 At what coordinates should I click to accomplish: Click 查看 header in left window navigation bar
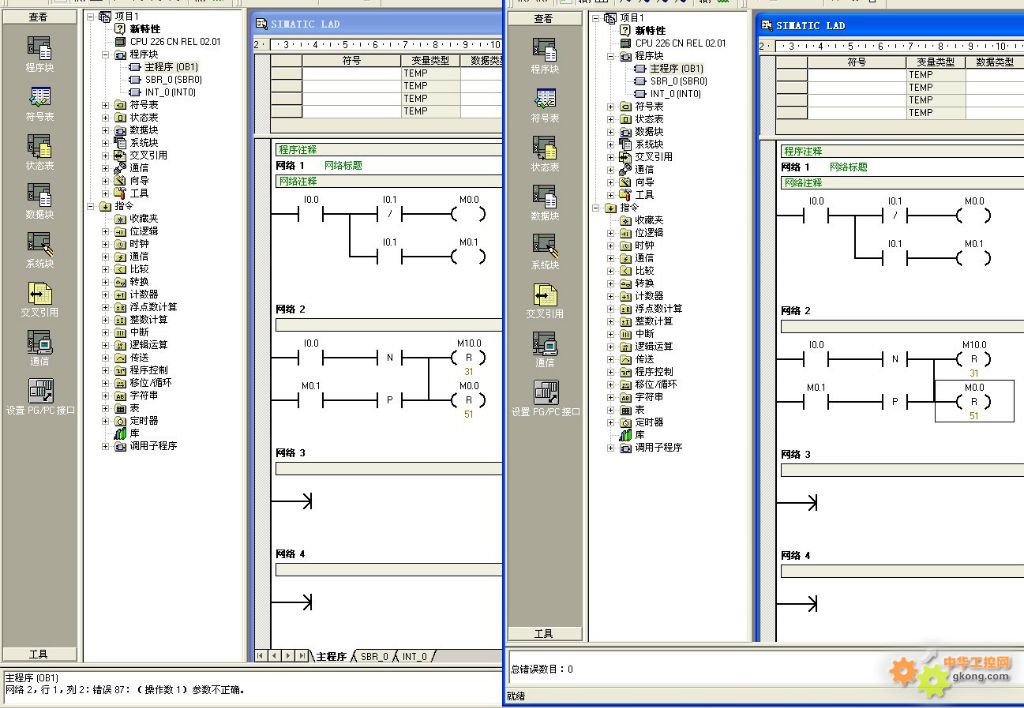39,17
